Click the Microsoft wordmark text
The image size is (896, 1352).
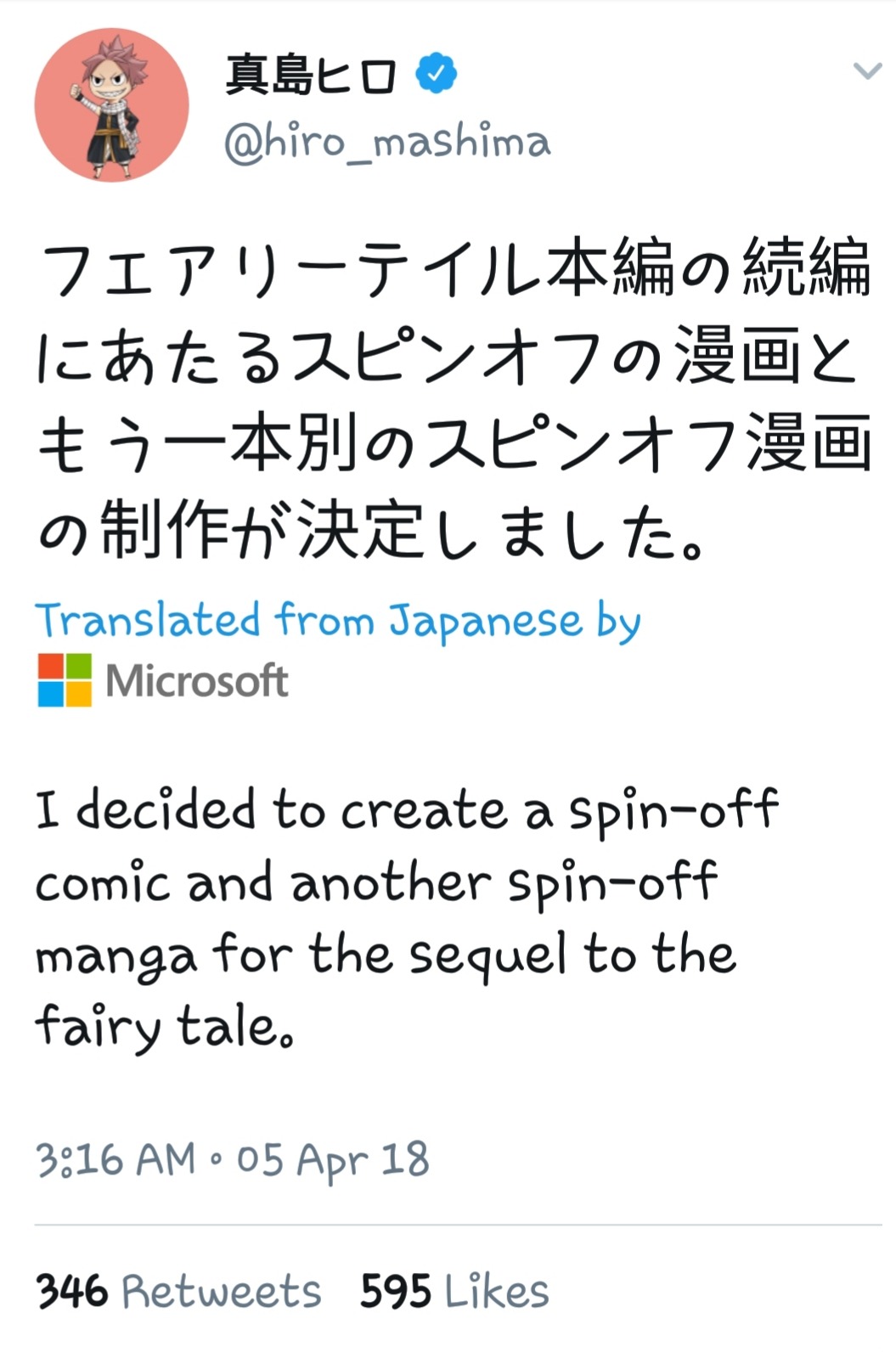point(197,681)
